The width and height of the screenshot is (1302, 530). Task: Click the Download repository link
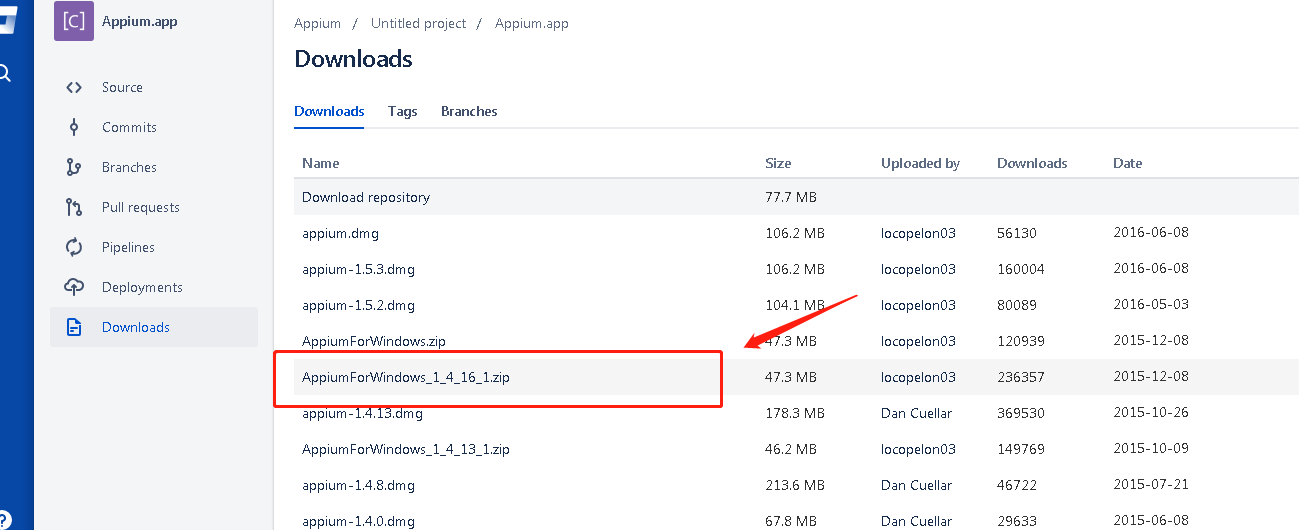pos(366,197)
